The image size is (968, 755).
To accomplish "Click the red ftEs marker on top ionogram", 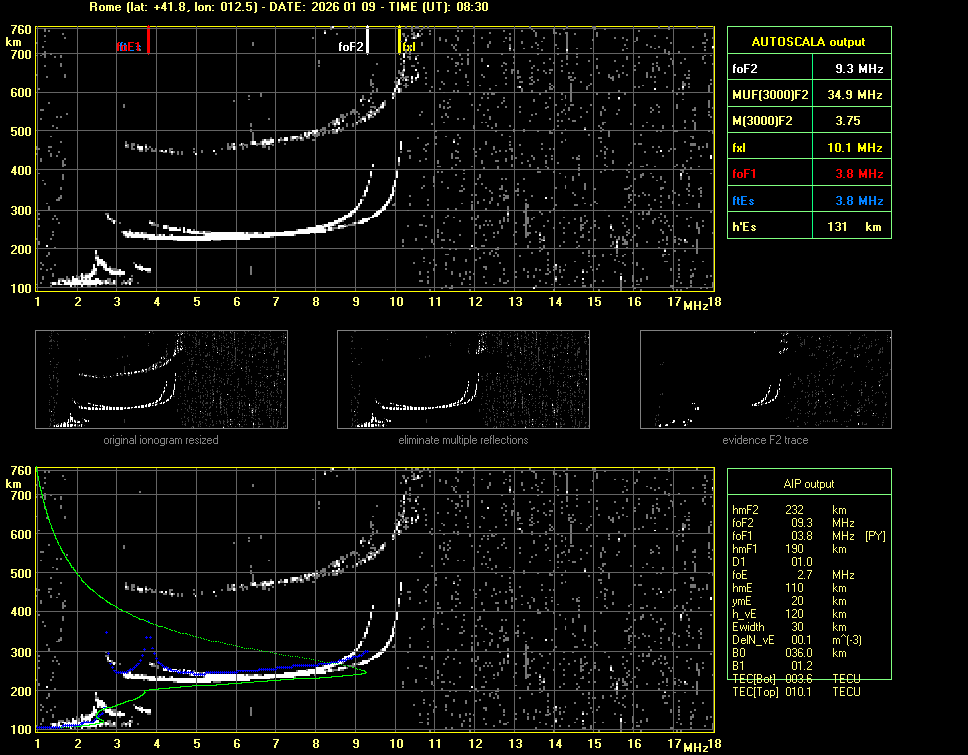I will click(148, 42).
